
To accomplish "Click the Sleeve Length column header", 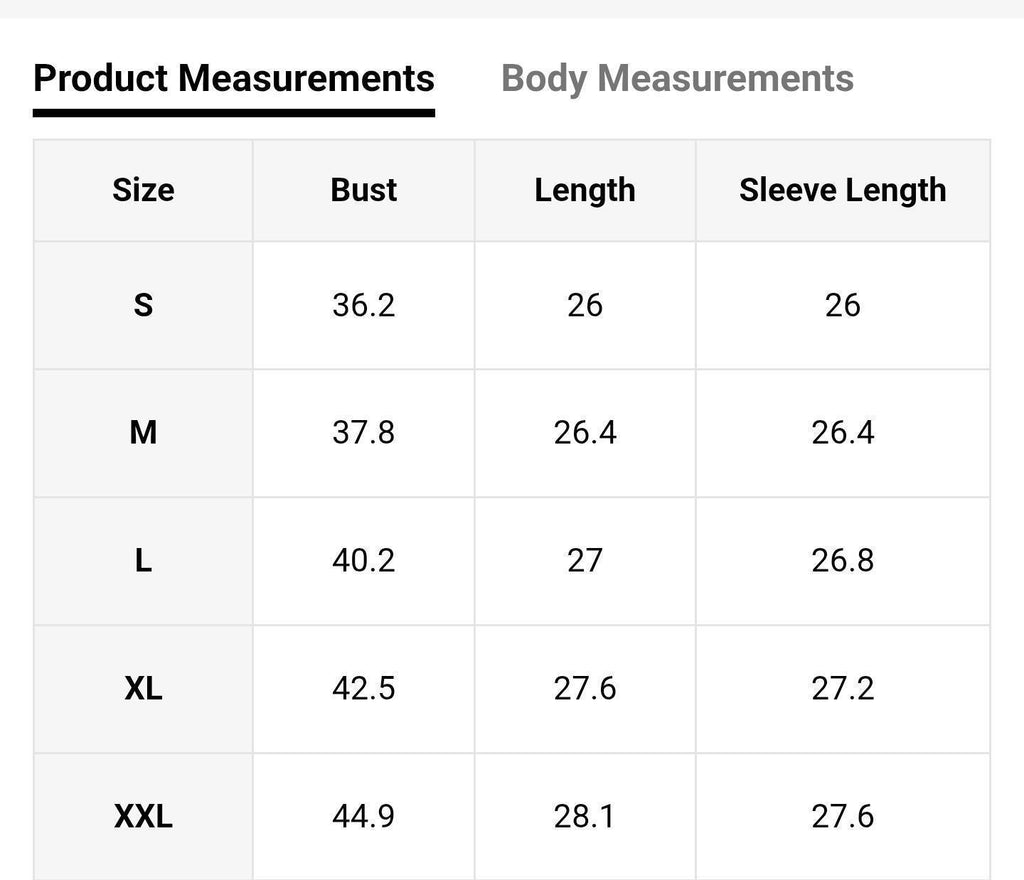I will (x=842, y=190).
